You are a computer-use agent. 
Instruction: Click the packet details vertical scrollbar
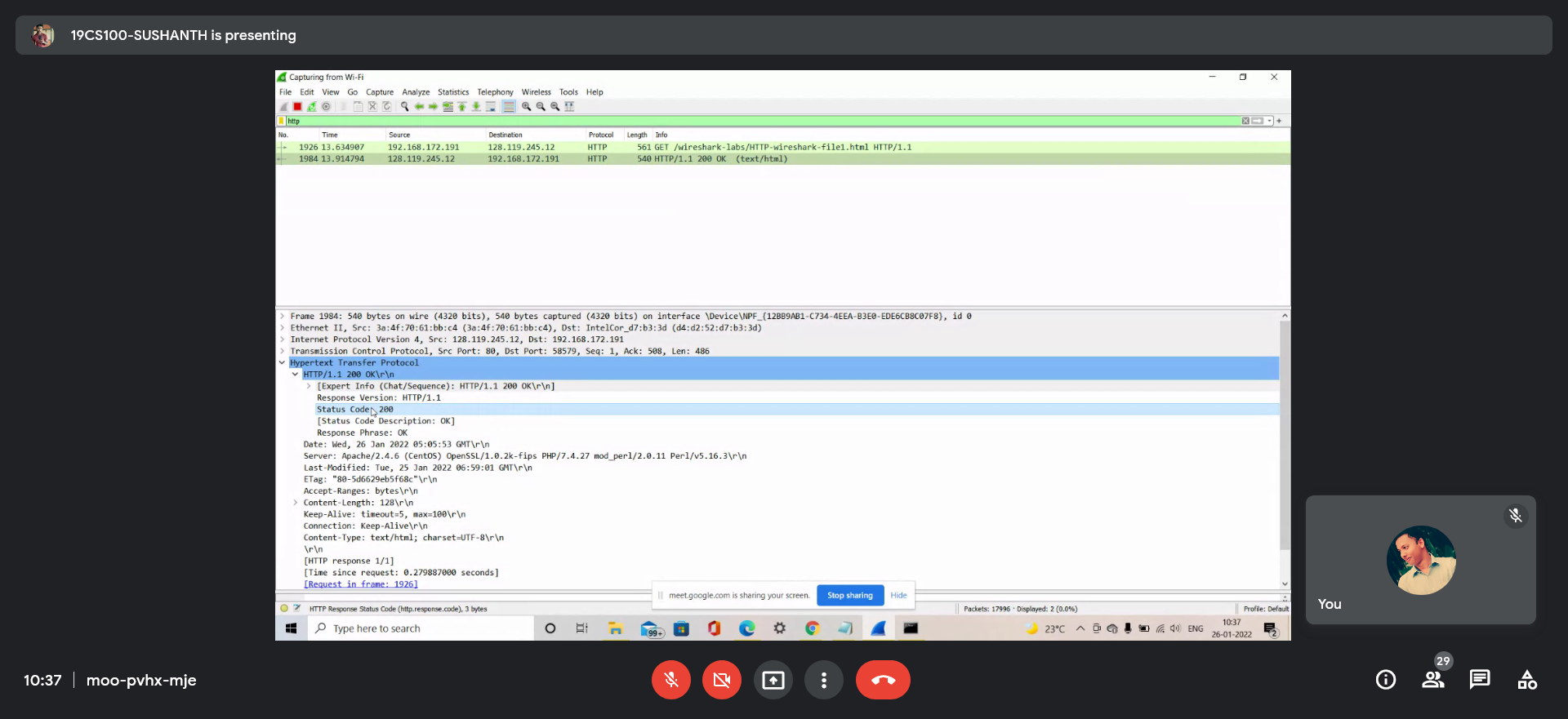pos(1285,433)
